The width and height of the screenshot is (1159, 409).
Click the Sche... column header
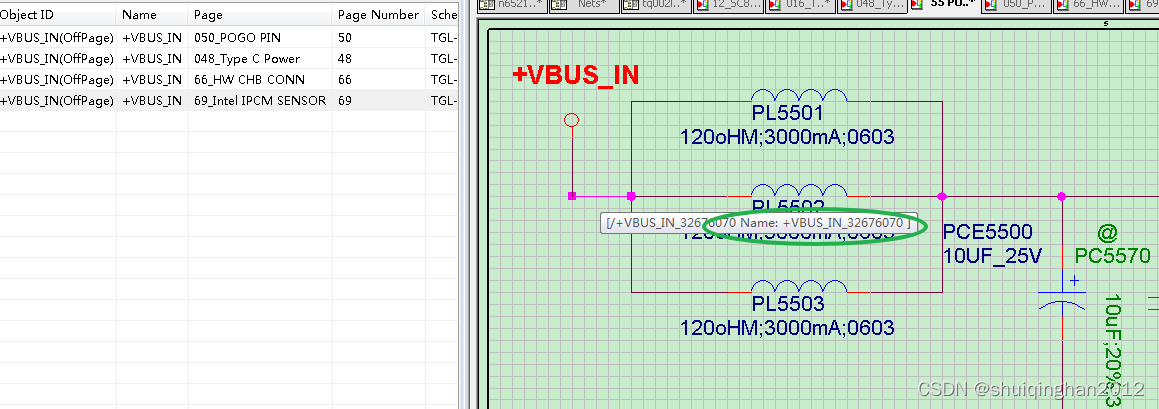(x=442, y=15)
